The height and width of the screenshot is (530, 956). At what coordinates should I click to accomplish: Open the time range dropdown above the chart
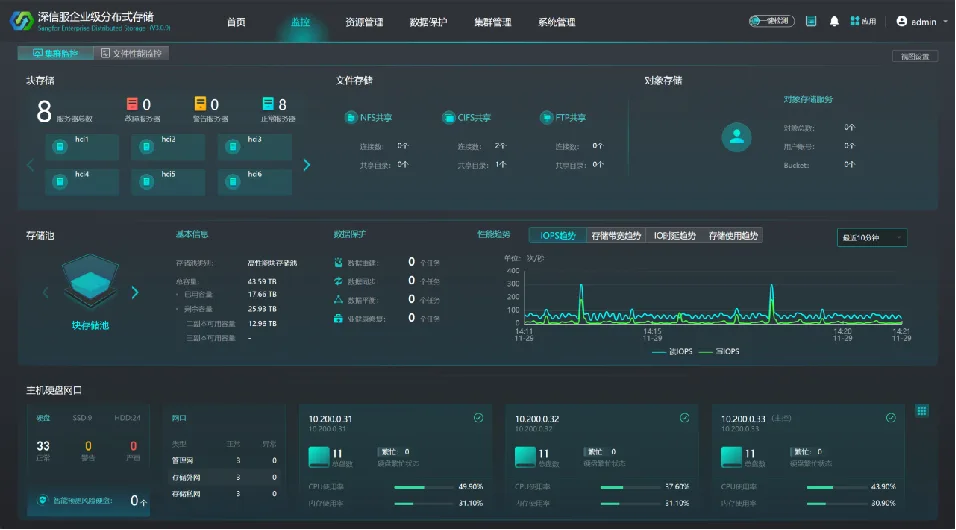pos(872,237)
